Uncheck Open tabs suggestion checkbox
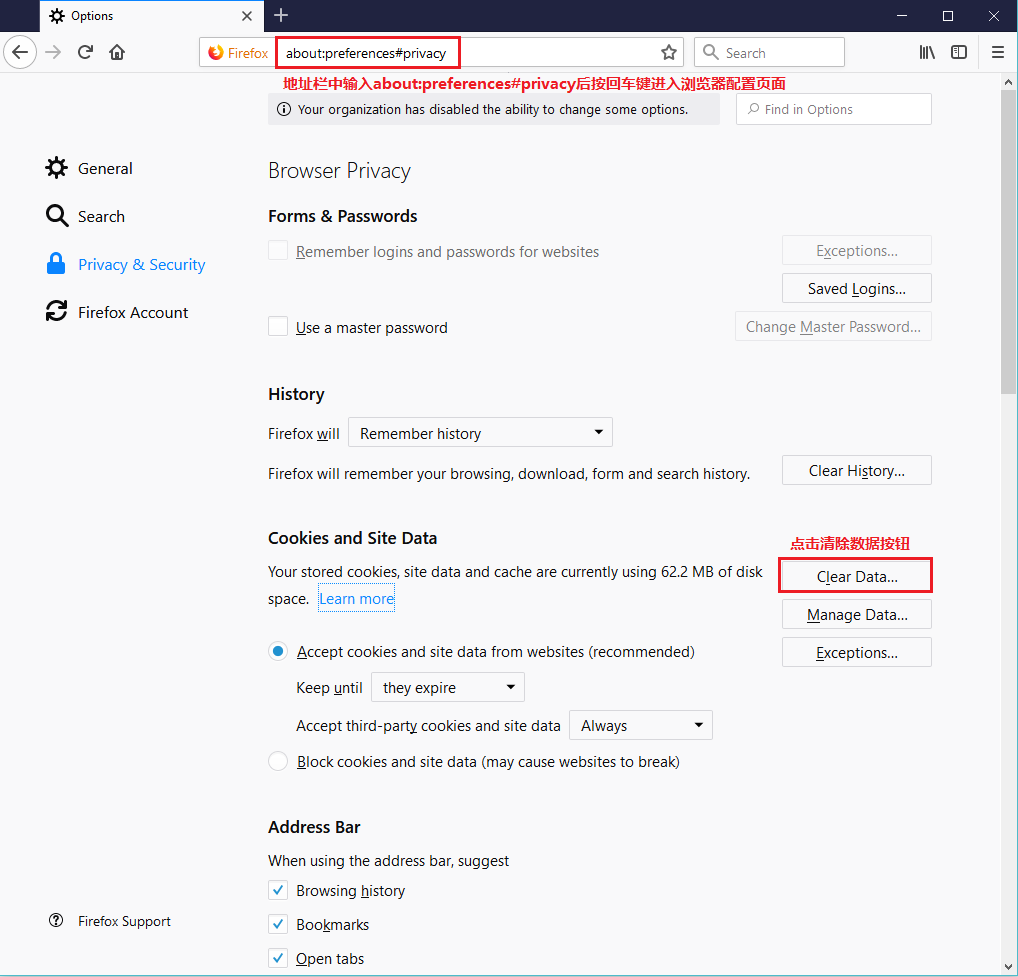Viewport: 1018px width, 977px height. point(278,958)
